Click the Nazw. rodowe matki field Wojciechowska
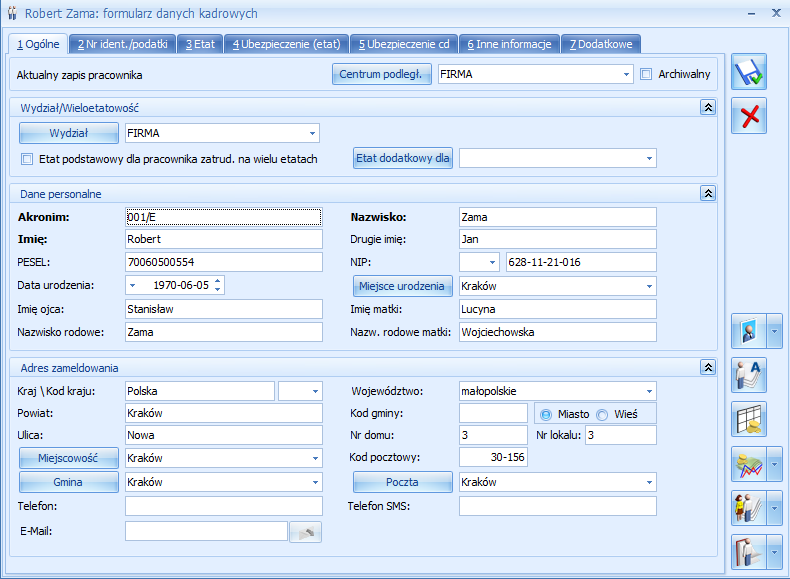This screenshot has width=790, height=579. (x=558, y=332)
